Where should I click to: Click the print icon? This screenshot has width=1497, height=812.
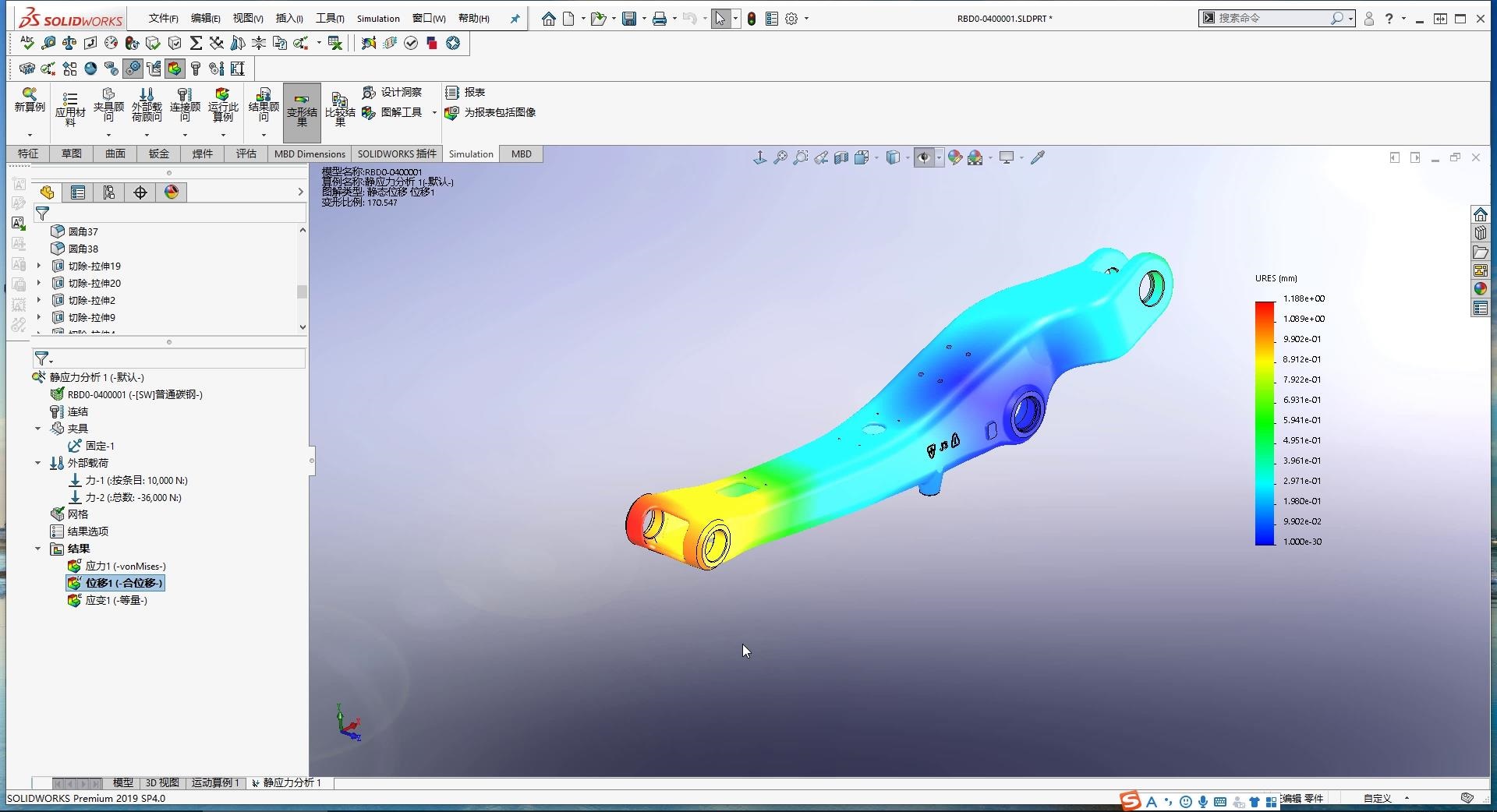tap(660, 19)
